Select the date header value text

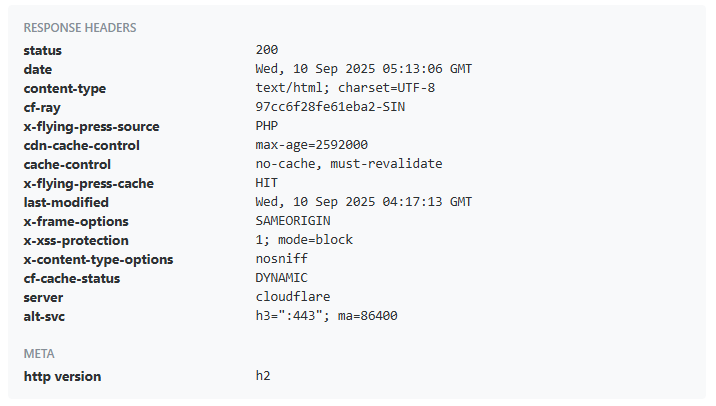tap(363, 69)
